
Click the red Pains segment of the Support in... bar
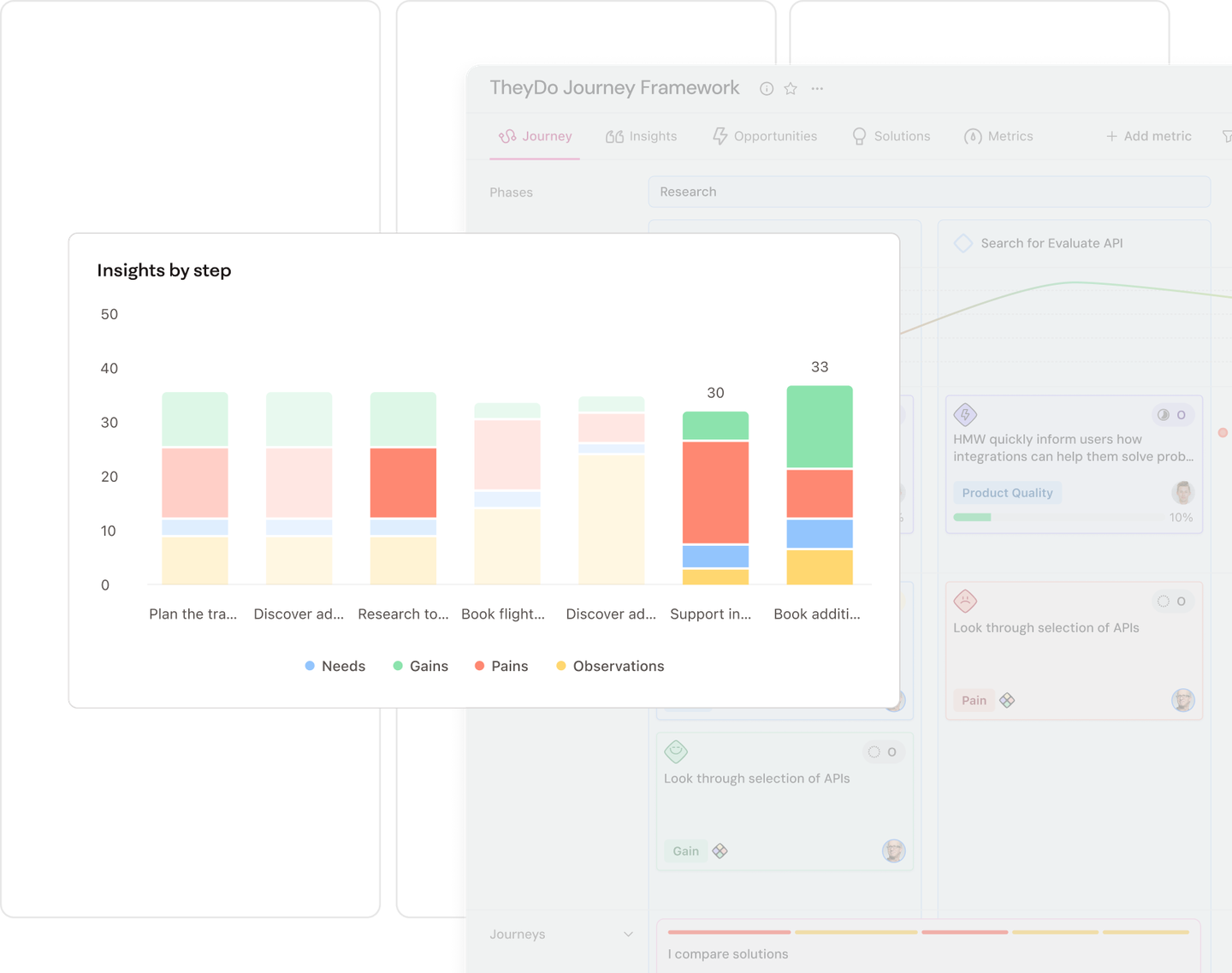pyautogui.click(x=715, y=492)
